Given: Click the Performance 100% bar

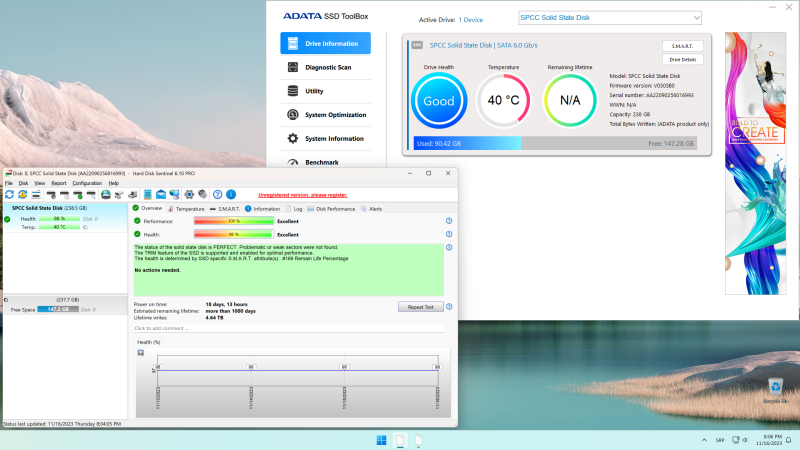Looking at the screenshot, I should (x=234, y=221).
